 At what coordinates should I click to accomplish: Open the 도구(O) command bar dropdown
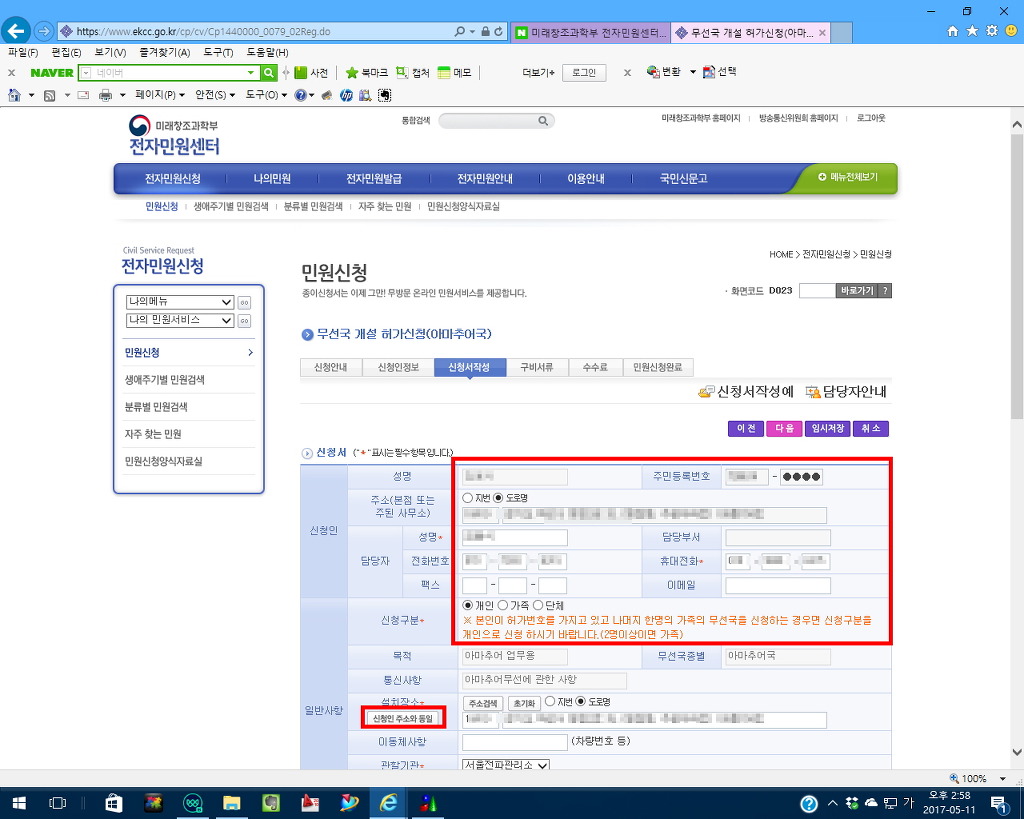(x=266, y=95)
